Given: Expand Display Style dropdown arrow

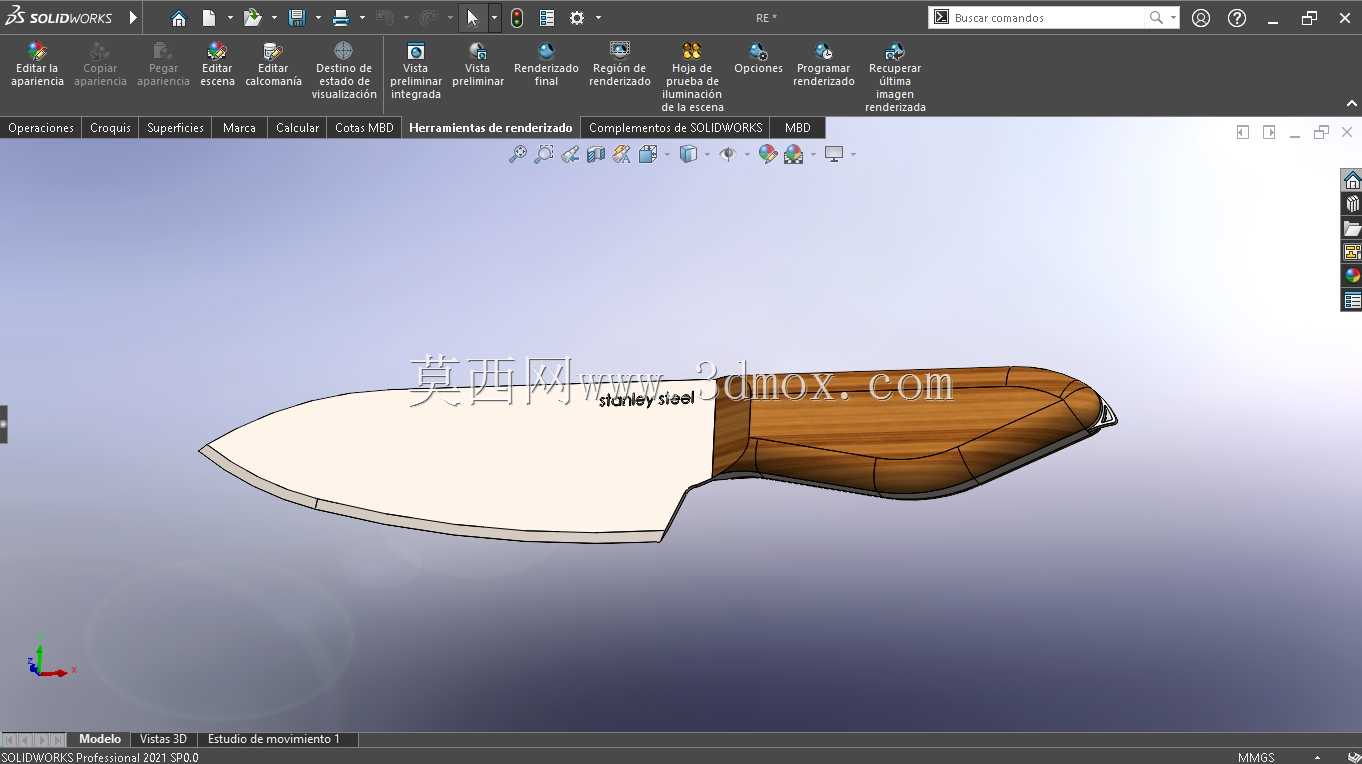Looking at the screenshot, I should [x=706, y=154].
